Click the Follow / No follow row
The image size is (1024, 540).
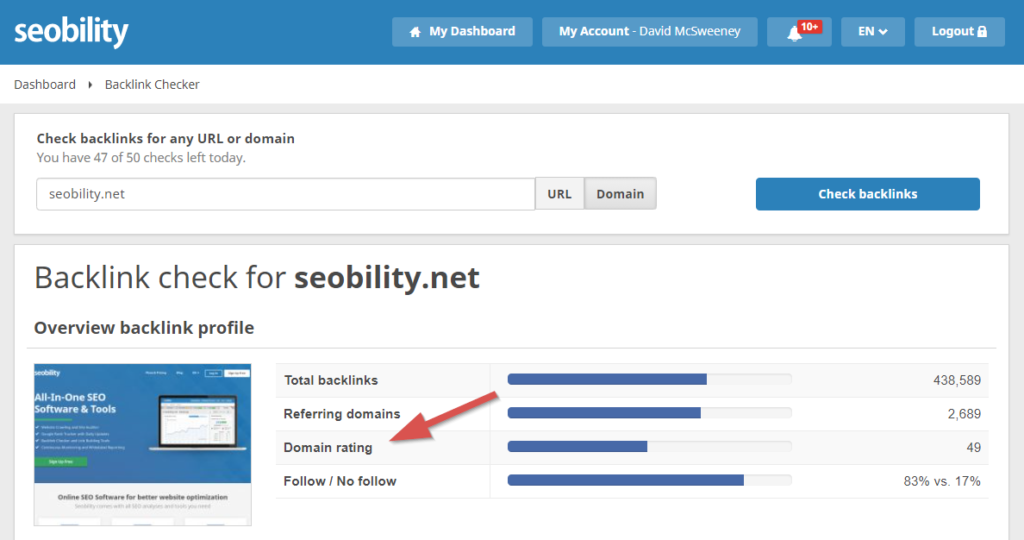tap(632, 481)
